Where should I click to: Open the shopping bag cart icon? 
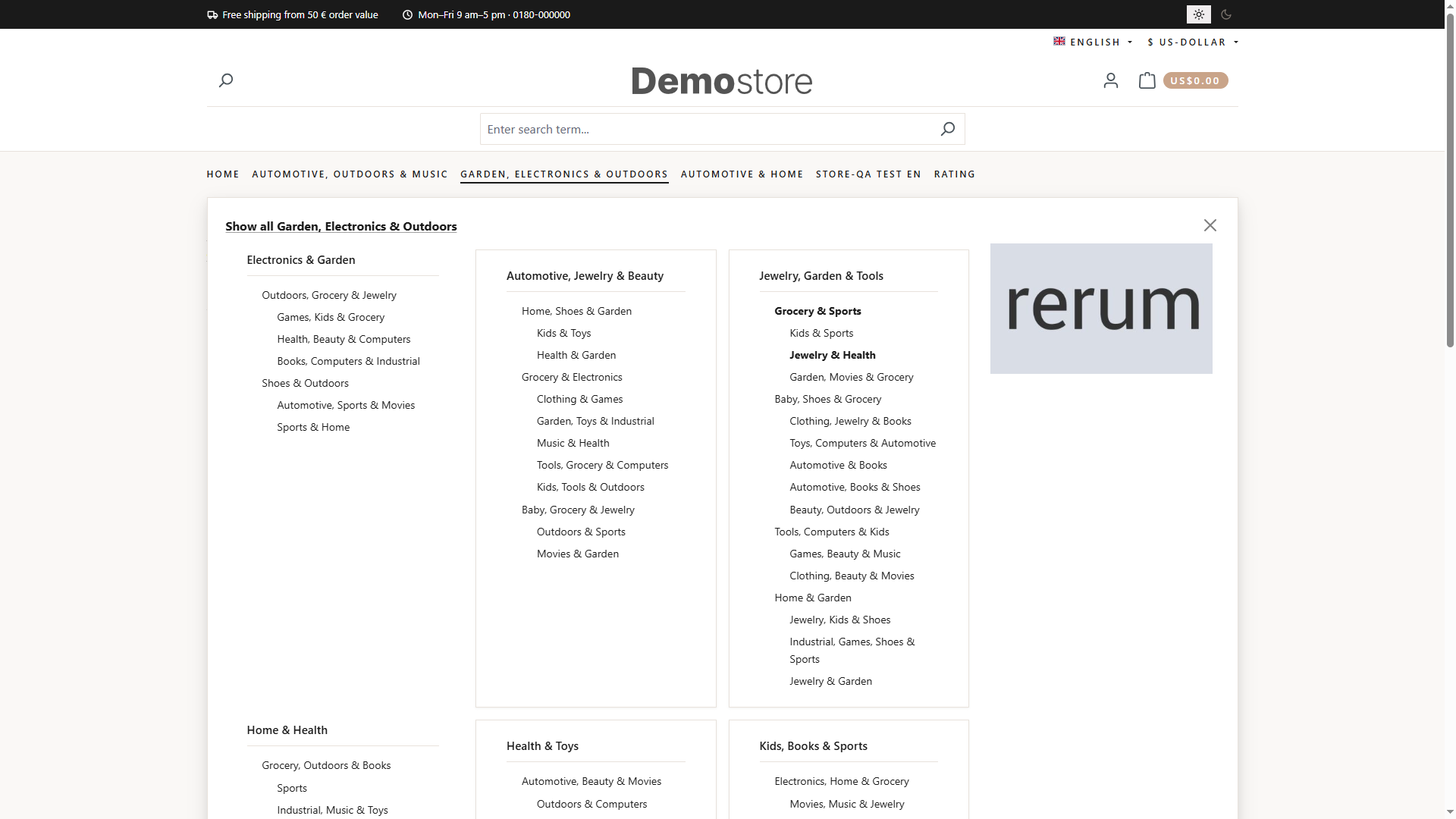1147,80
